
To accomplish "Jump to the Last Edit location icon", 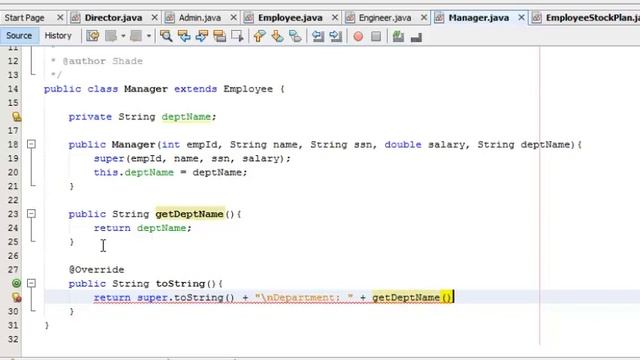I will 93,36.
